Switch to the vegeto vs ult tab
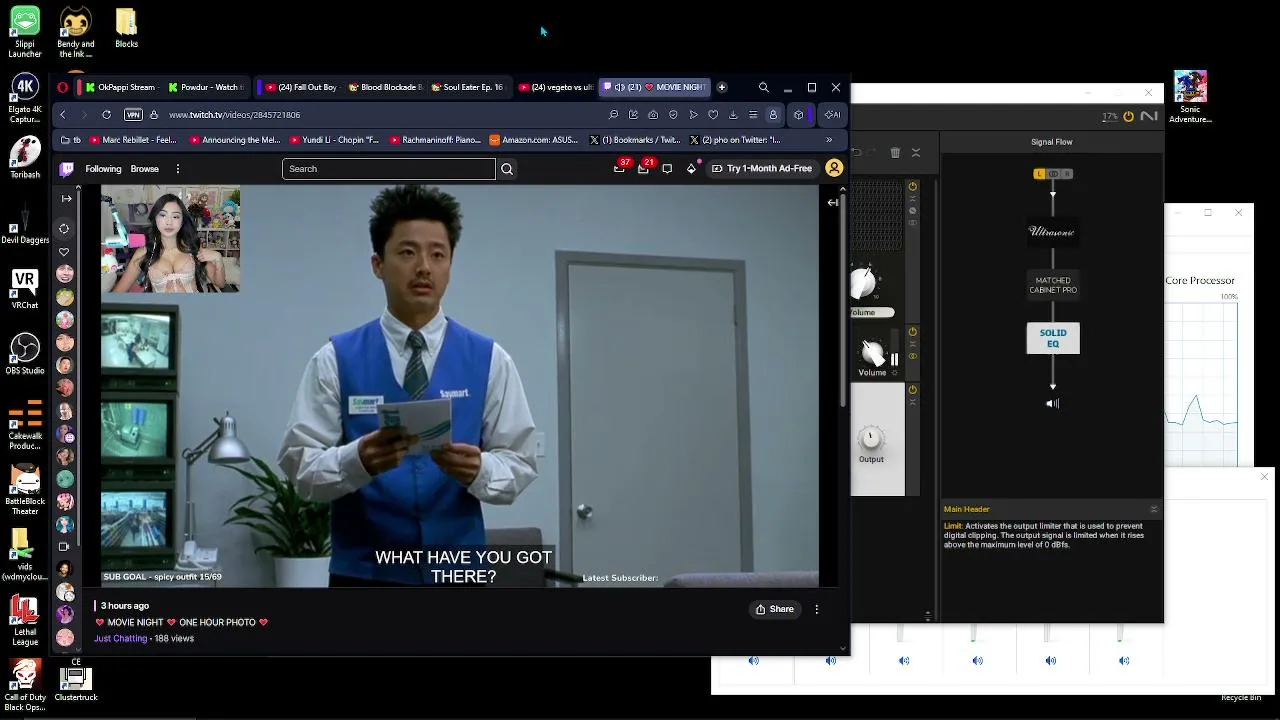1280x720 pixels. tap(556, 87)
